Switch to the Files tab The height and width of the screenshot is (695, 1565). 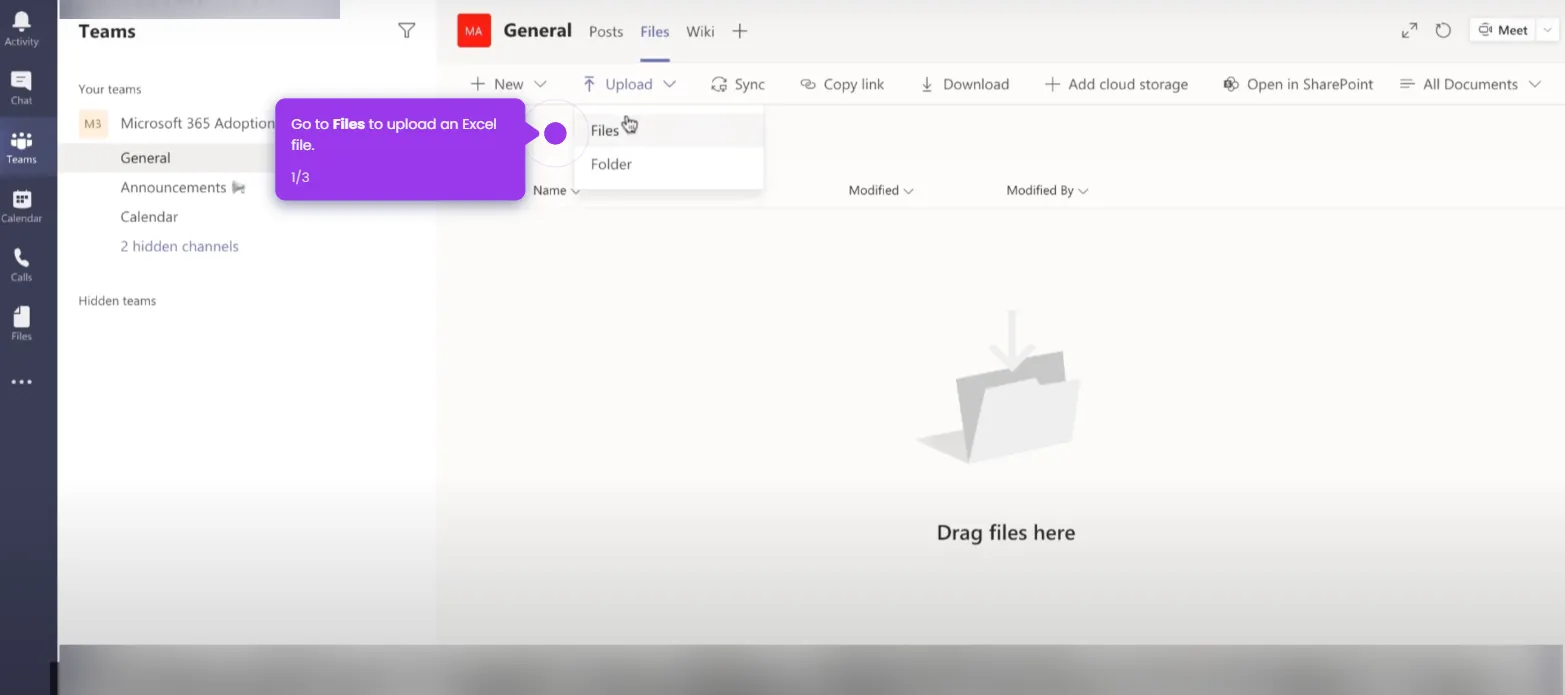tap(655, 31)
